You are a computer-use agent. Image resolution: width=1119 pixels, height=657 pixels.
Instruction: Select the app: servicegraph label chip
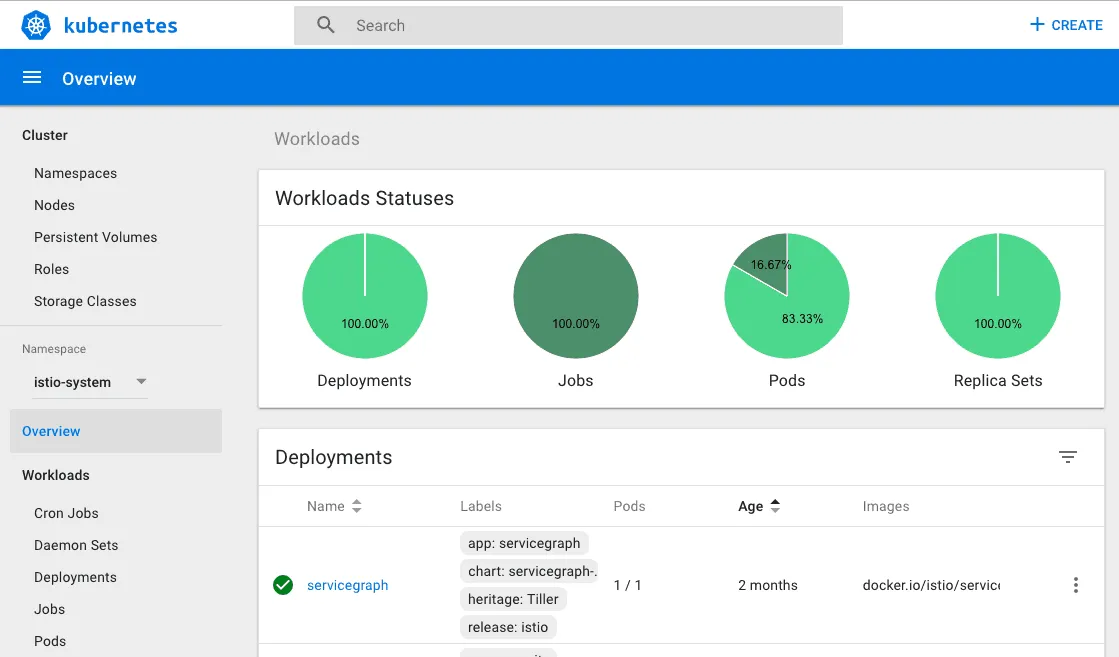coord(524,543)
